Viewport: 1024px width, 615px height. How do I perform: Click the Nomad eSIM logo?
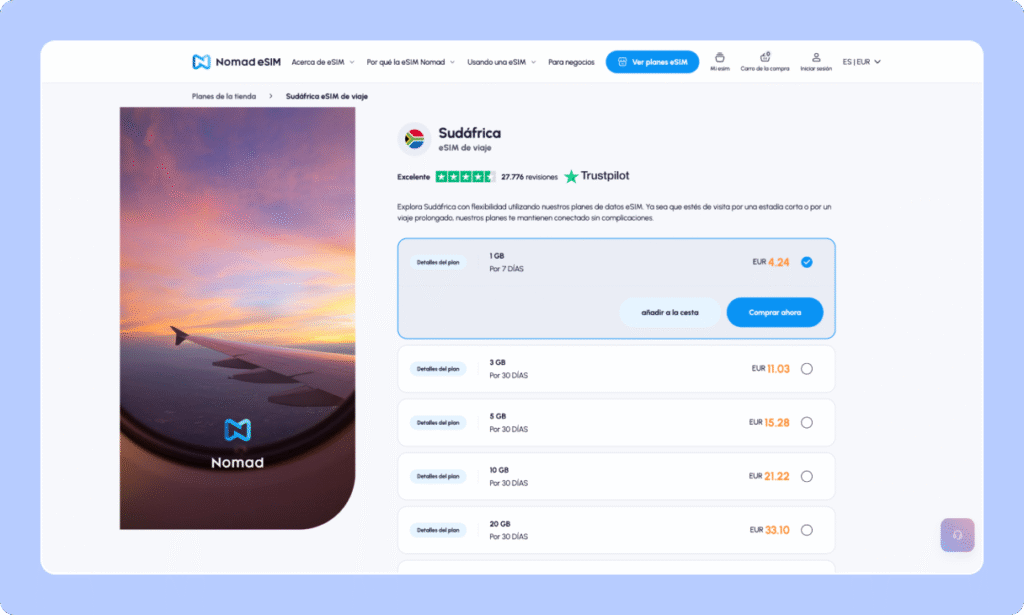236,62
